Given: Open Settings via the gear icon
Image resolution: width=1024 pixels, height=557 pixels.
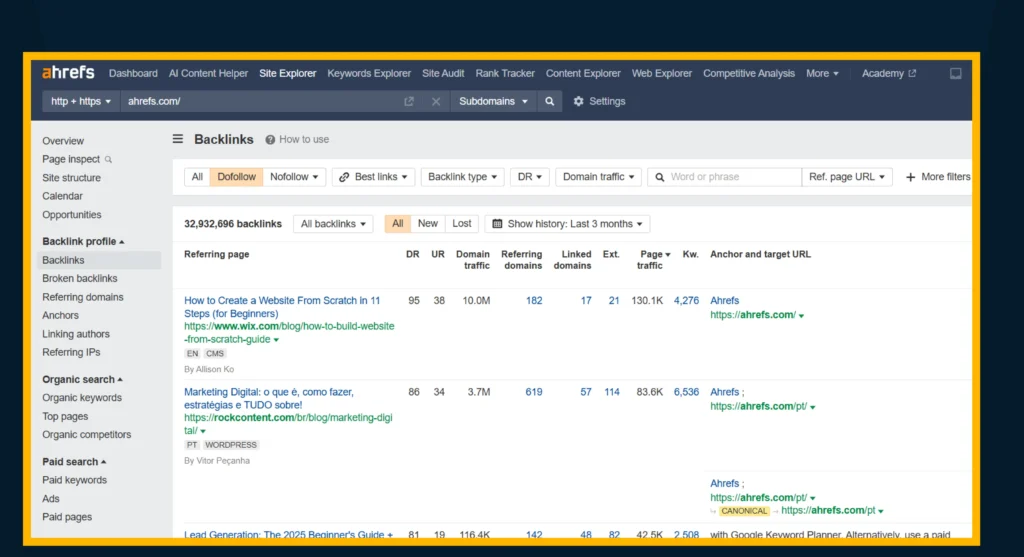Looking at the screenshot, I should pyautogui.click(x=579, y=101).
